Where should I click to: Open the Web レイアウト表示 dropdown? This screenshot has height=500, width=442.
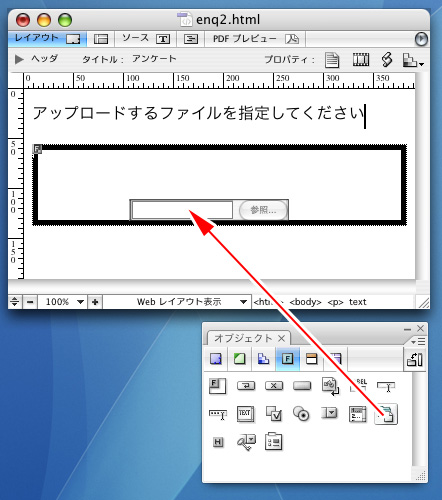177,302
